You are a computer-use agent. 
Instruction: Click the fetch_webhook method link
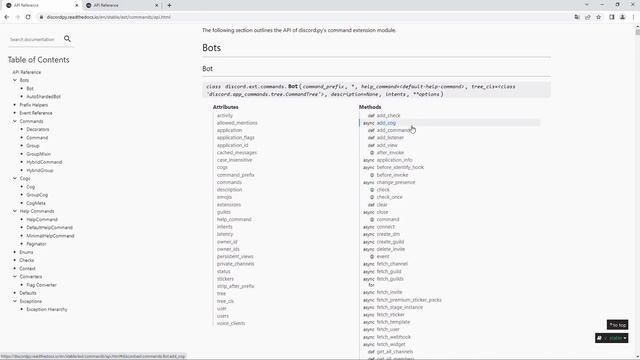pos(393,337)
